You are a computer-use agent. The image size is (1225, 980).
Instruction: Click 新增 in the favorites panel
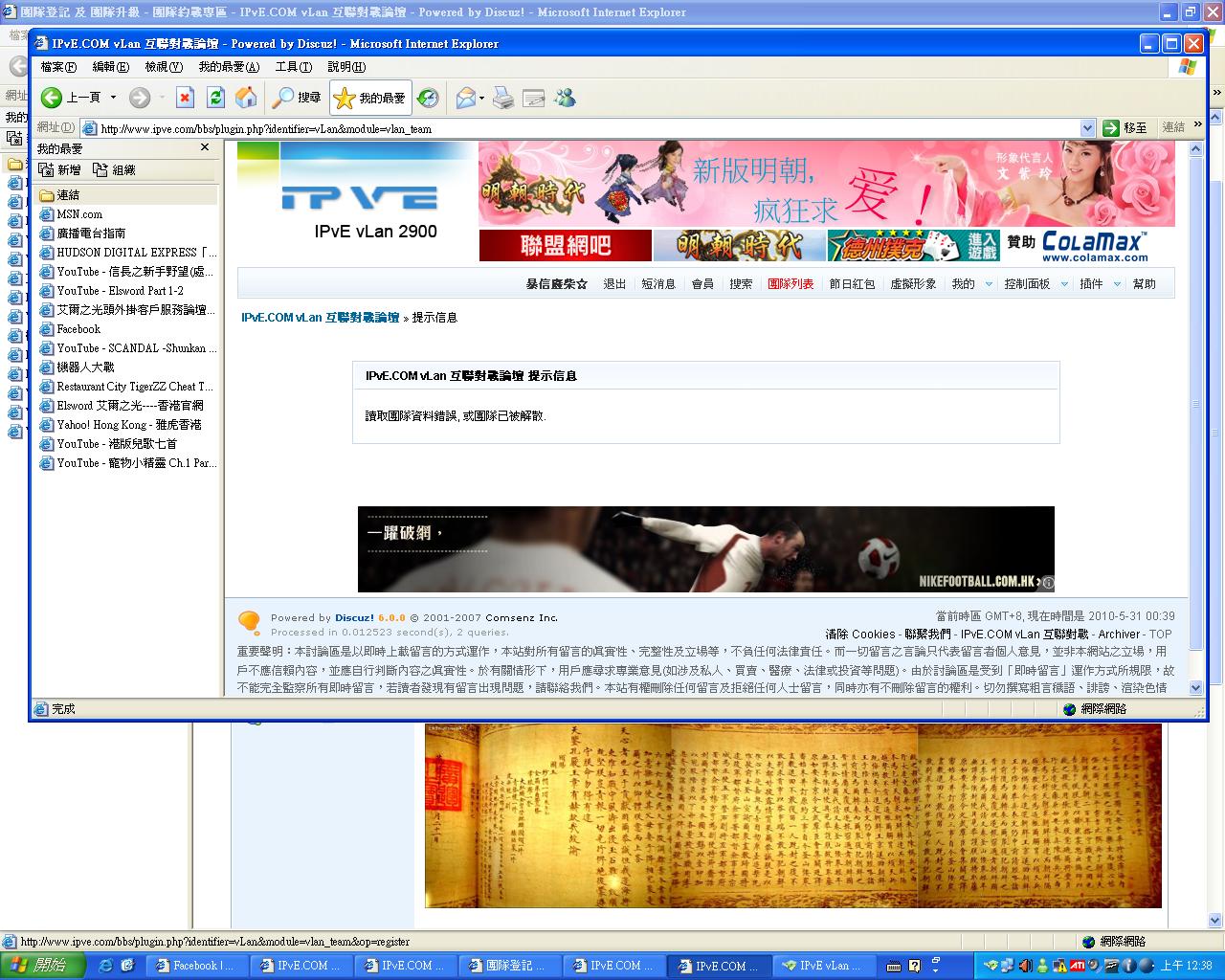point(60,170)
